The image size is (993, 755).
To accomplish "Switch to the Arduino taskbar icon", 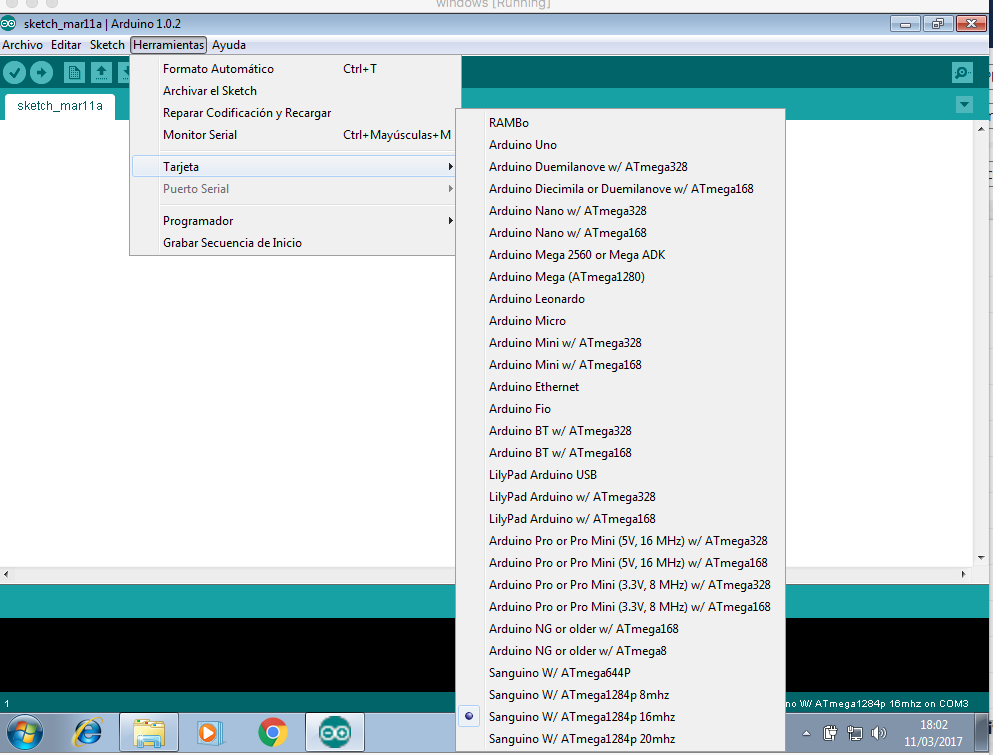I will coord(334,733).
